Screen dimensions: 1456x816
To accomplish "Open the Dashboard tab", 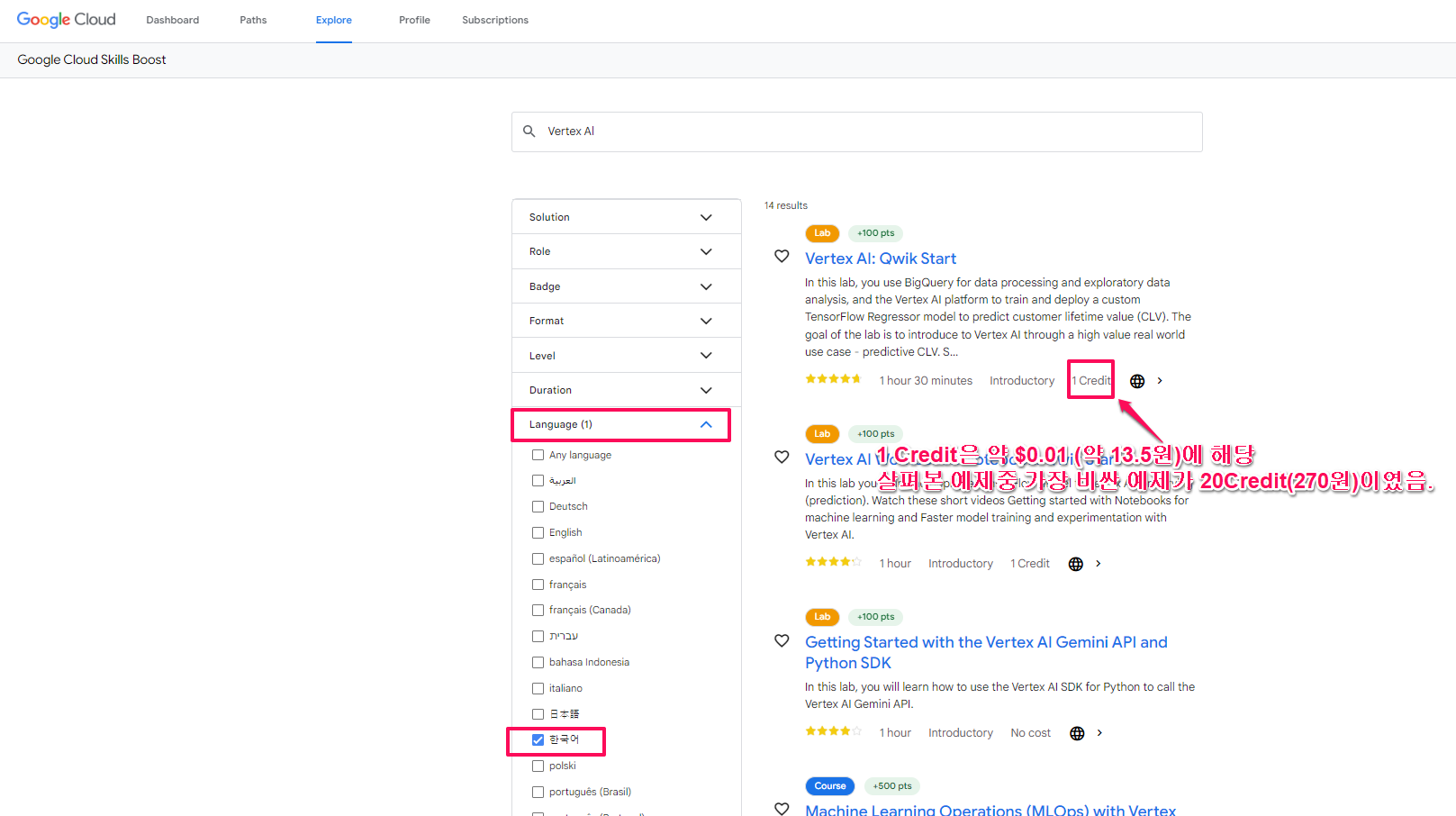I will (x=173, y=20).
